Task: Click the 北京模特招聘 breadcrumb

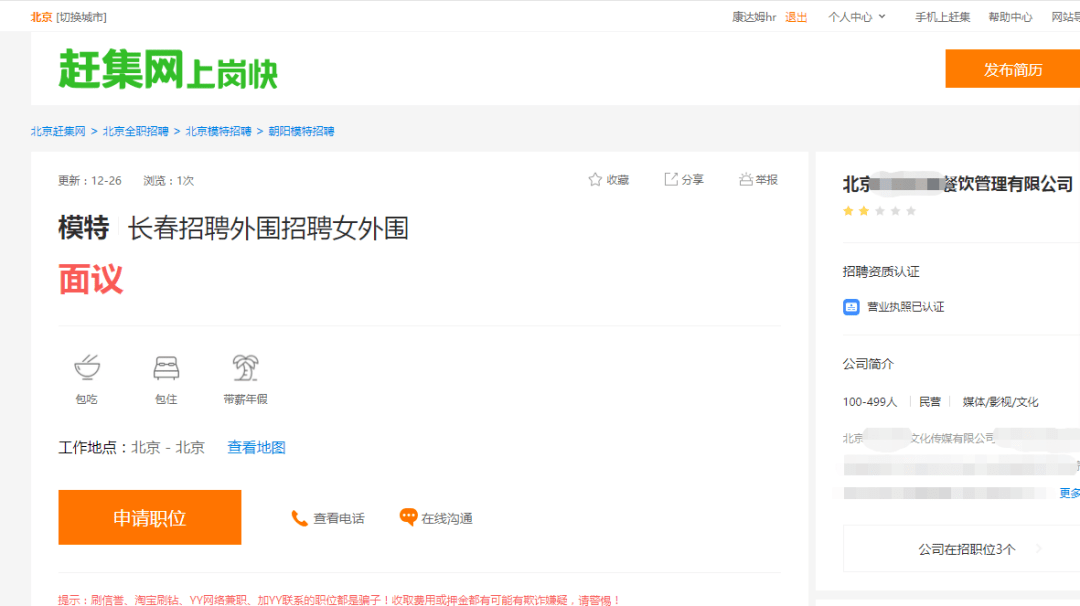Action: [x=218, y=132]
